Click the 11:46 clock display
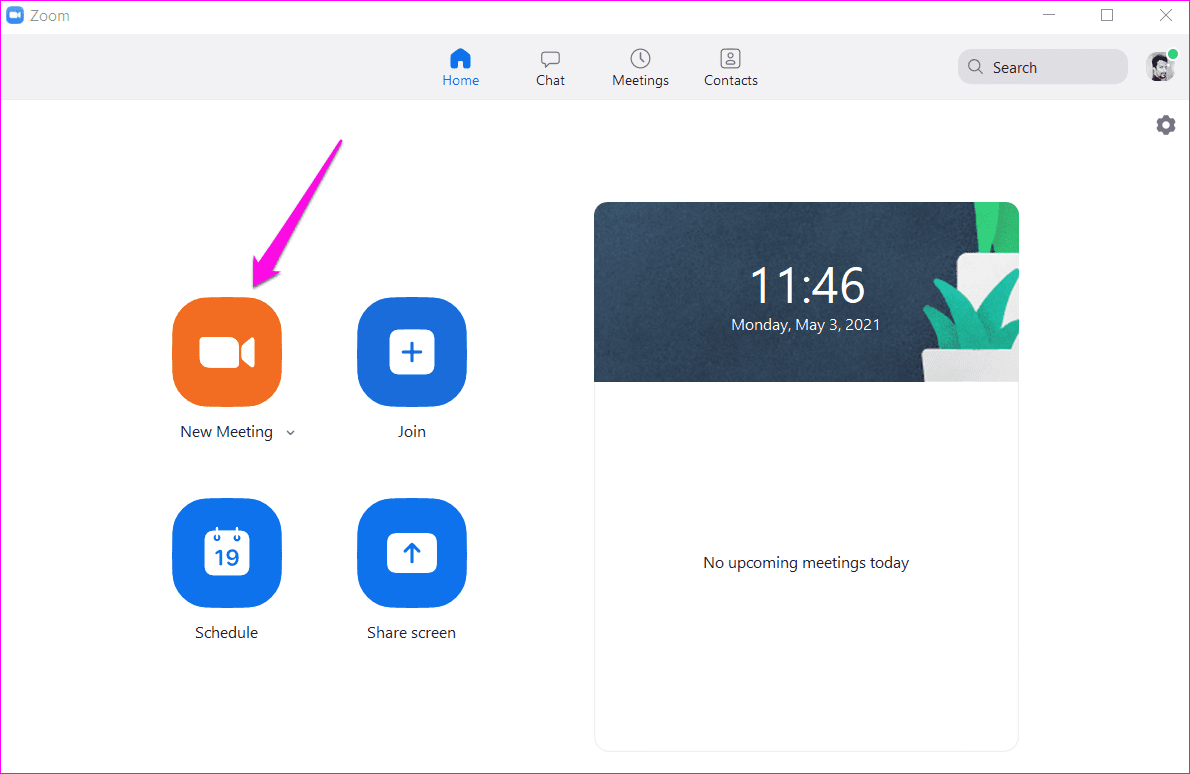1190x774 pixels. tap(807, 285)
